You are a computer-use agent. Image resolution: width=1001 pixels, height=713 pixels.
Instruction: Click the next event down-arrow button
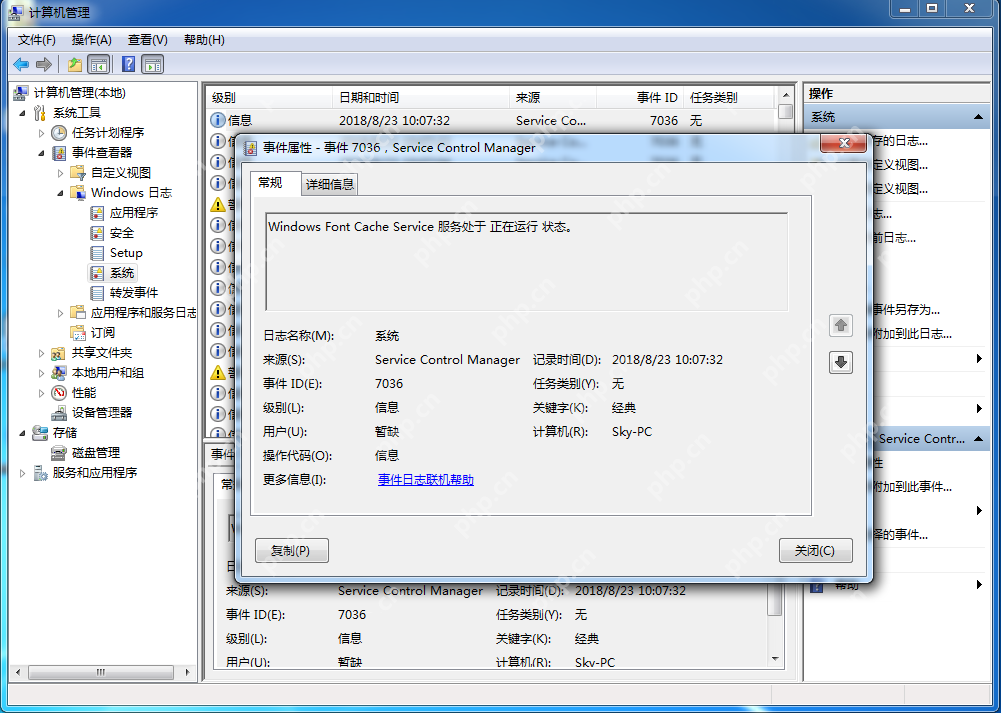[841, 362]
